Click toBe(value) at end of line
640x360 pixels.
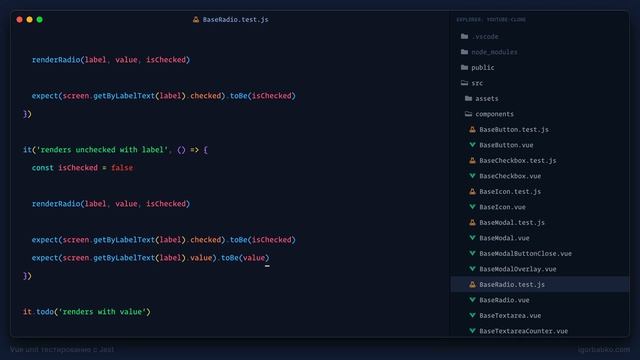pyautogui.click(x=245, y=258)
